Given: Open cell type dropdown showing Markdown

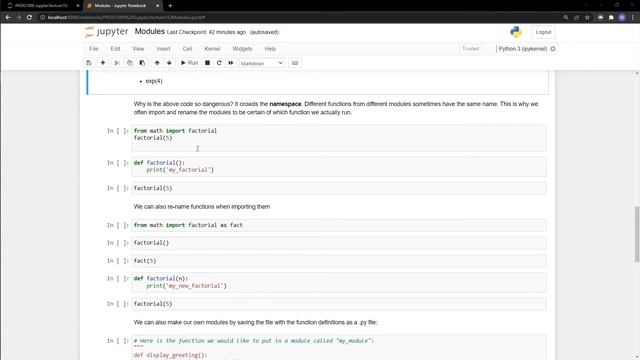Looking at the screenshot, I should click(x=262, y=63).
